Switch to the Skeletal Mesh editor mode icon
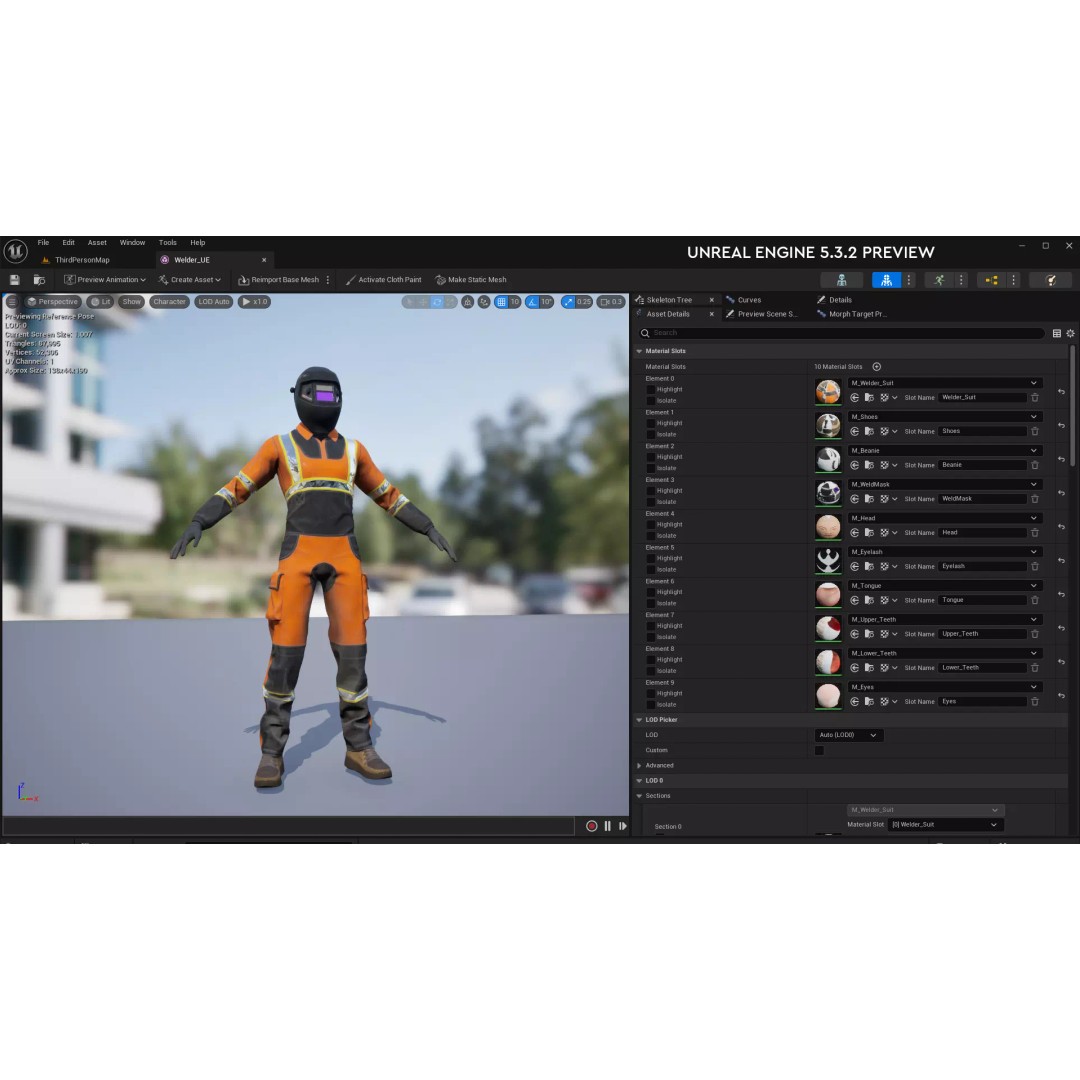The height and width of the screenshot is (1080, 1080). click(x=886, y=280)
